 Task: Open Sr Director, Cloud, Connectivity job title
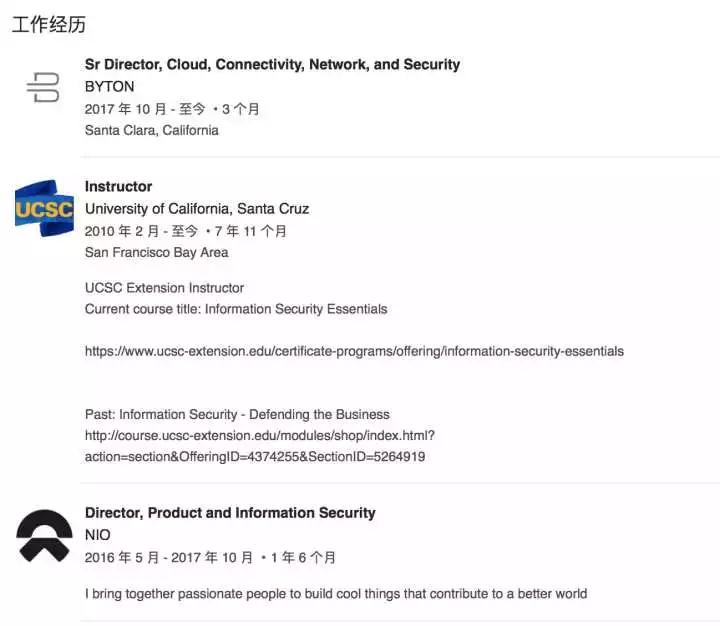(x=272, y=64)
